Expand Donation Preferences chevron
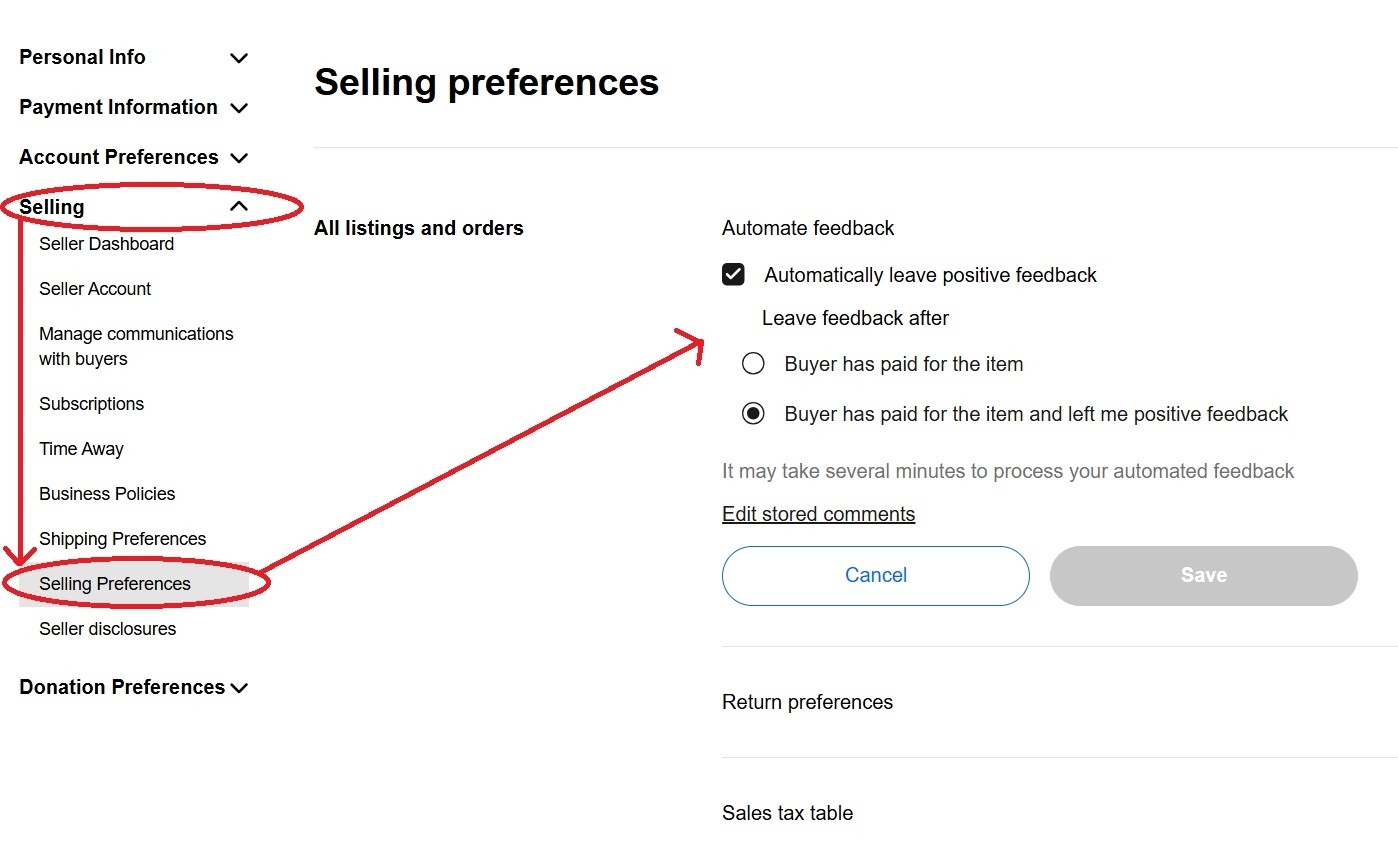The height and width of the screenshot is (851, 1398). point(239,688)
